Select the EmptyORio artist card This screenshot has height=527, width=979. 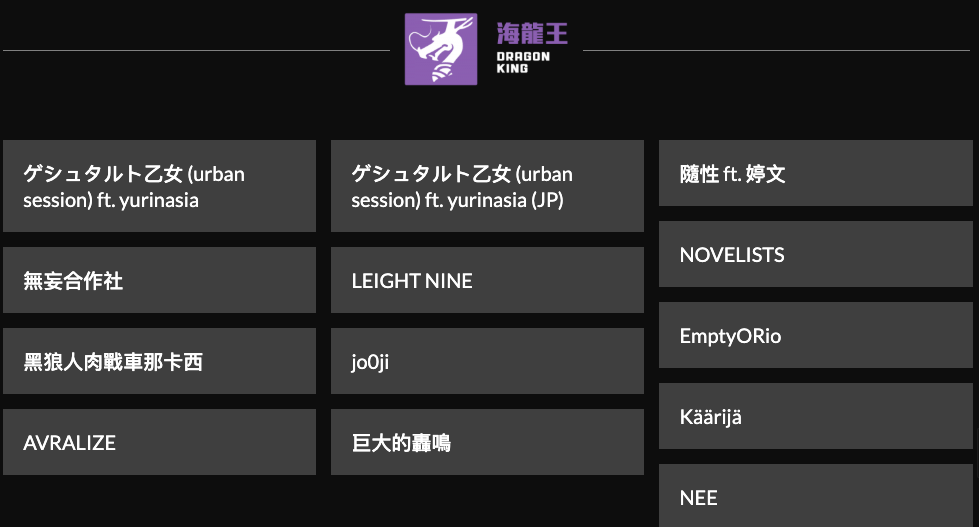point(815,336)
